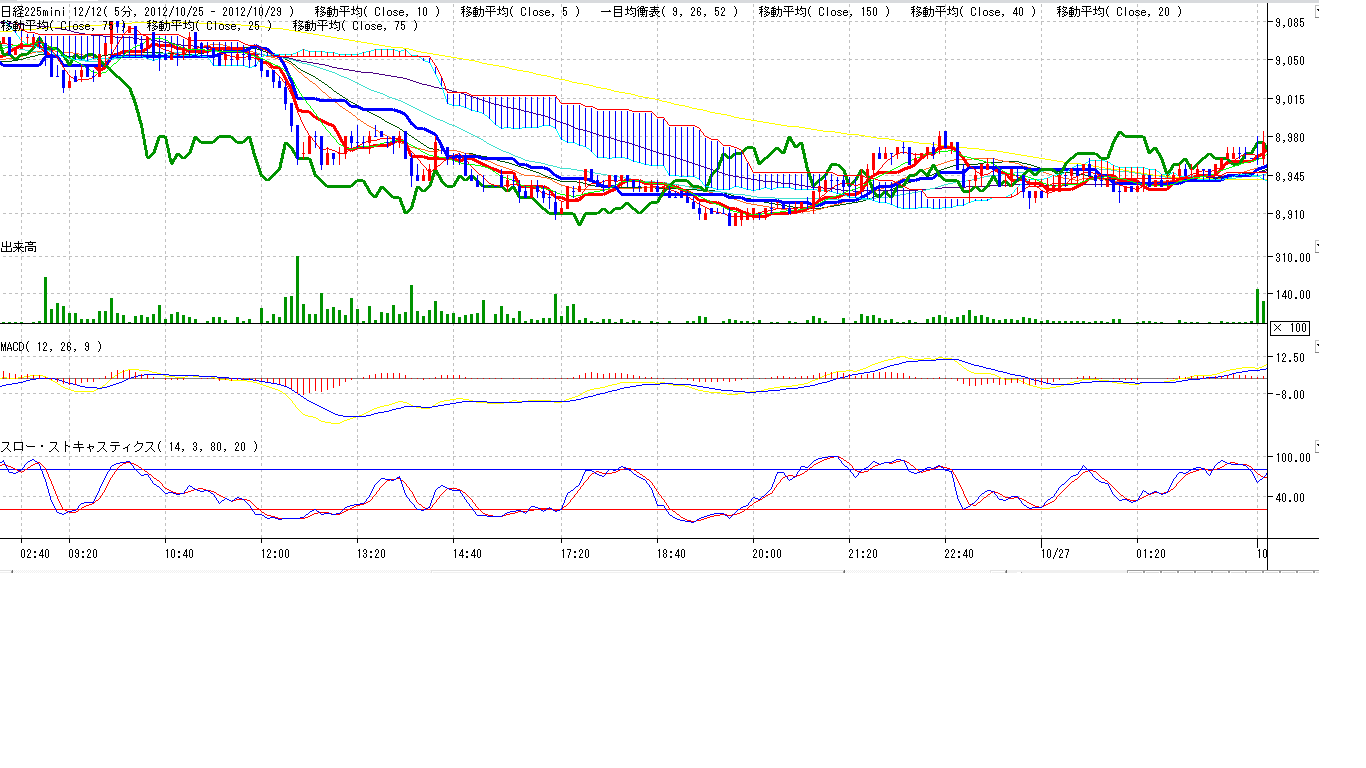This screenshot has height=768, width=1366.
Task: Select the 移動平均(Close, 5) indicator label
Action: [x=520, y=12]
